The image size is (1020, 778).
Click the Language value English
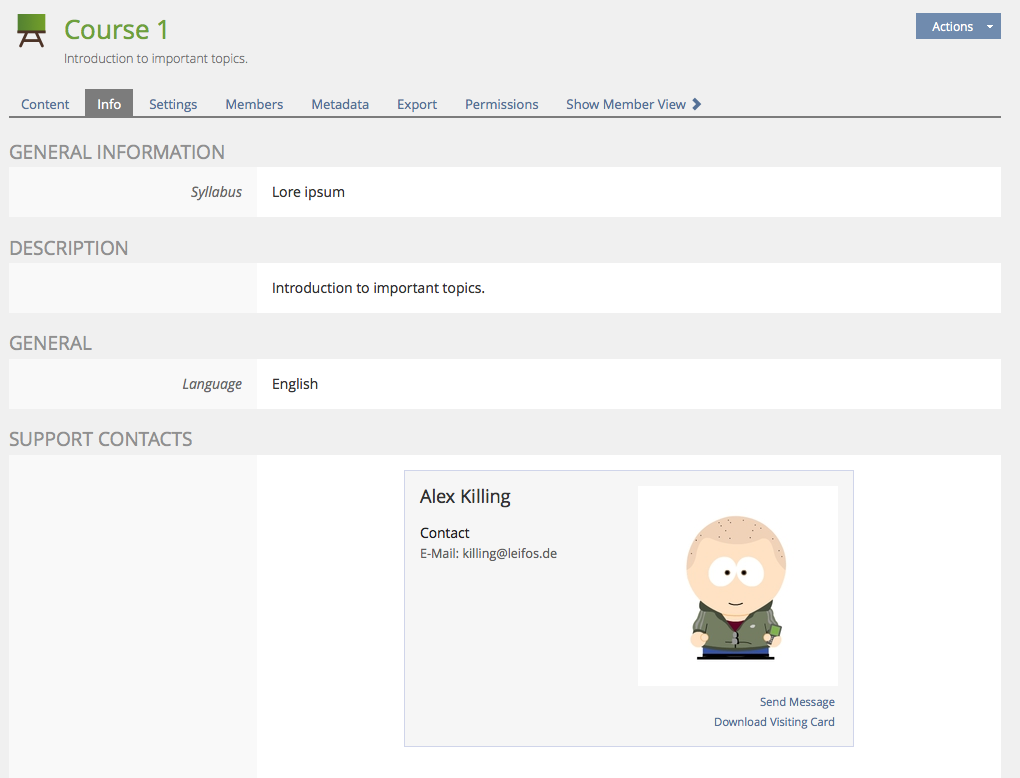(x=295, y=384)
